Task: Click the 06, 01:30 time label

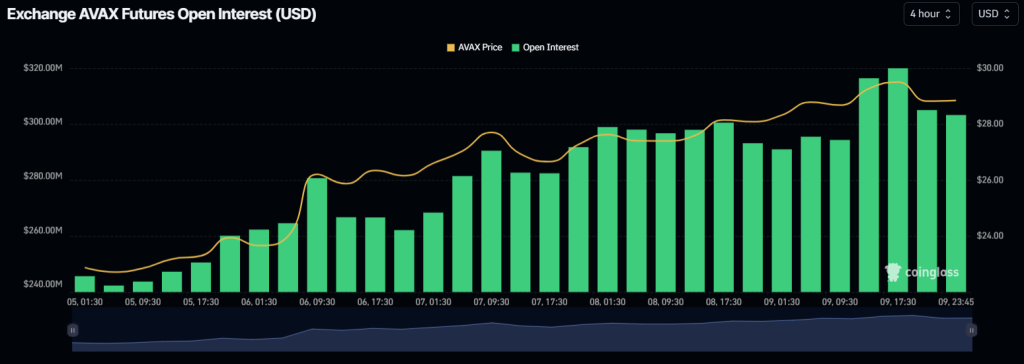Action: point(259,302)
